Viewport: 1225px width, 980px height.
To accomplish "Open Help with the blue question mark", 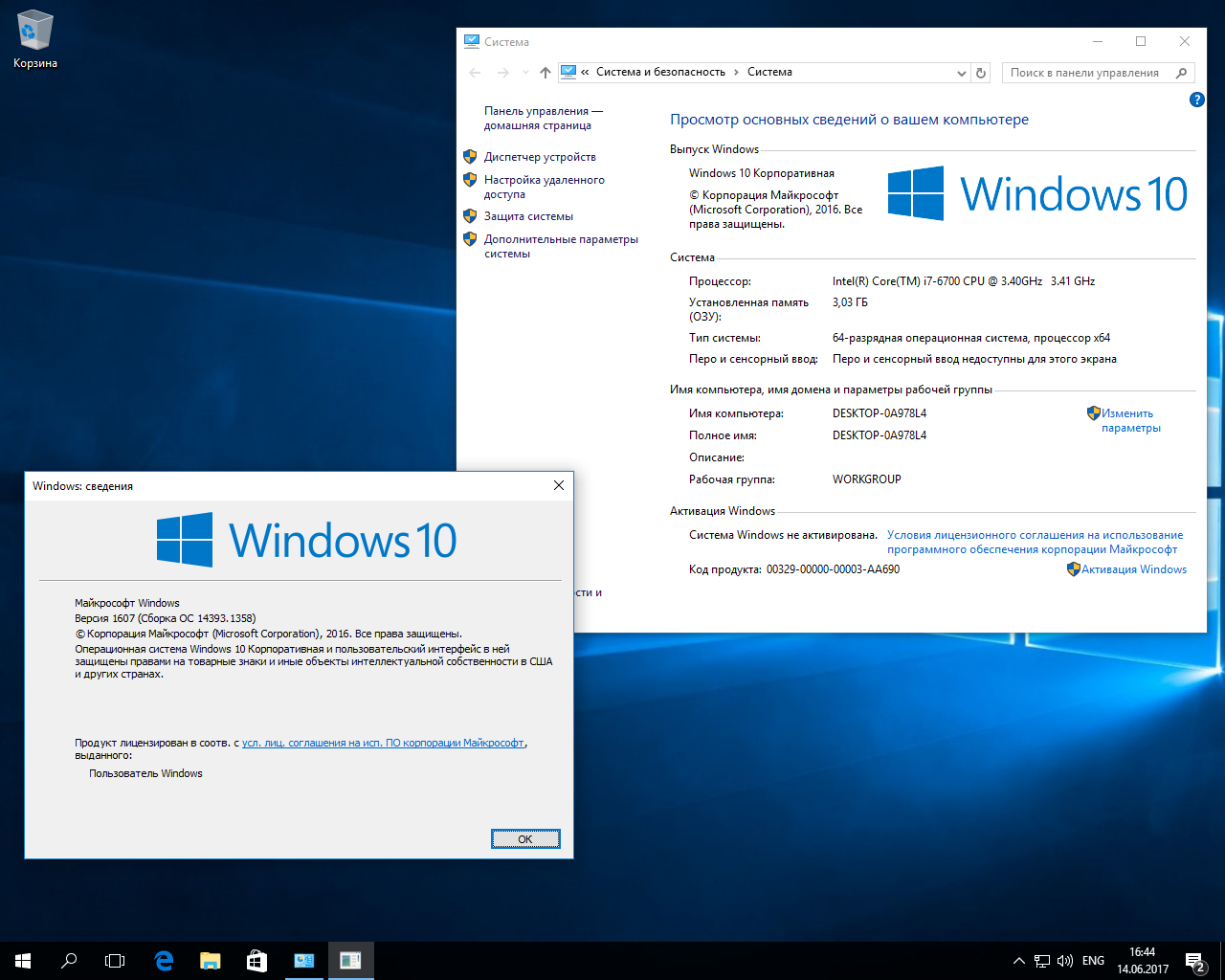I will click(1196, 100).
